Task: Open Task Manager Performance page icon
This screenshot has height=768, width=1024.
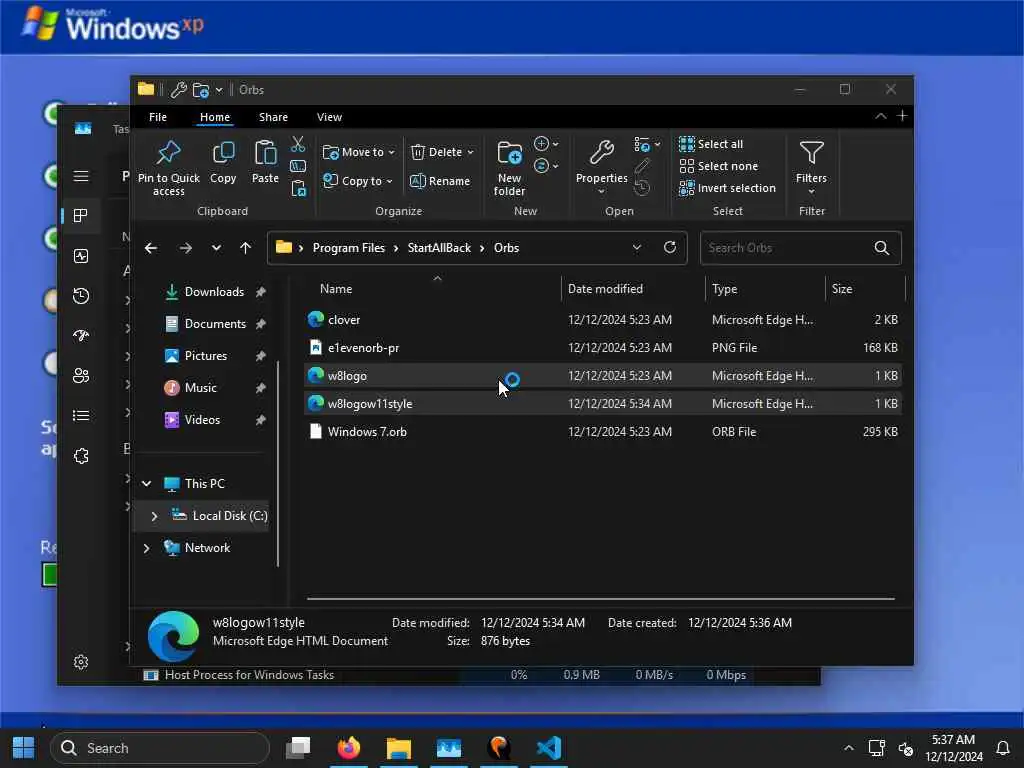Action: click(x=81, y=256)
